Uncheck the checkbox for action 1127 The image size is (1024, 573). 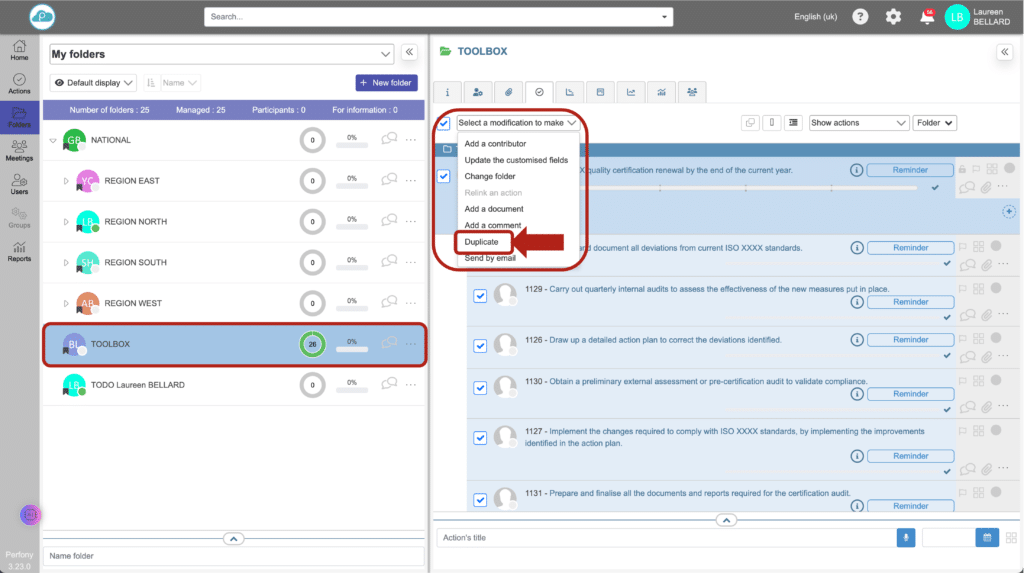(479, 437)
